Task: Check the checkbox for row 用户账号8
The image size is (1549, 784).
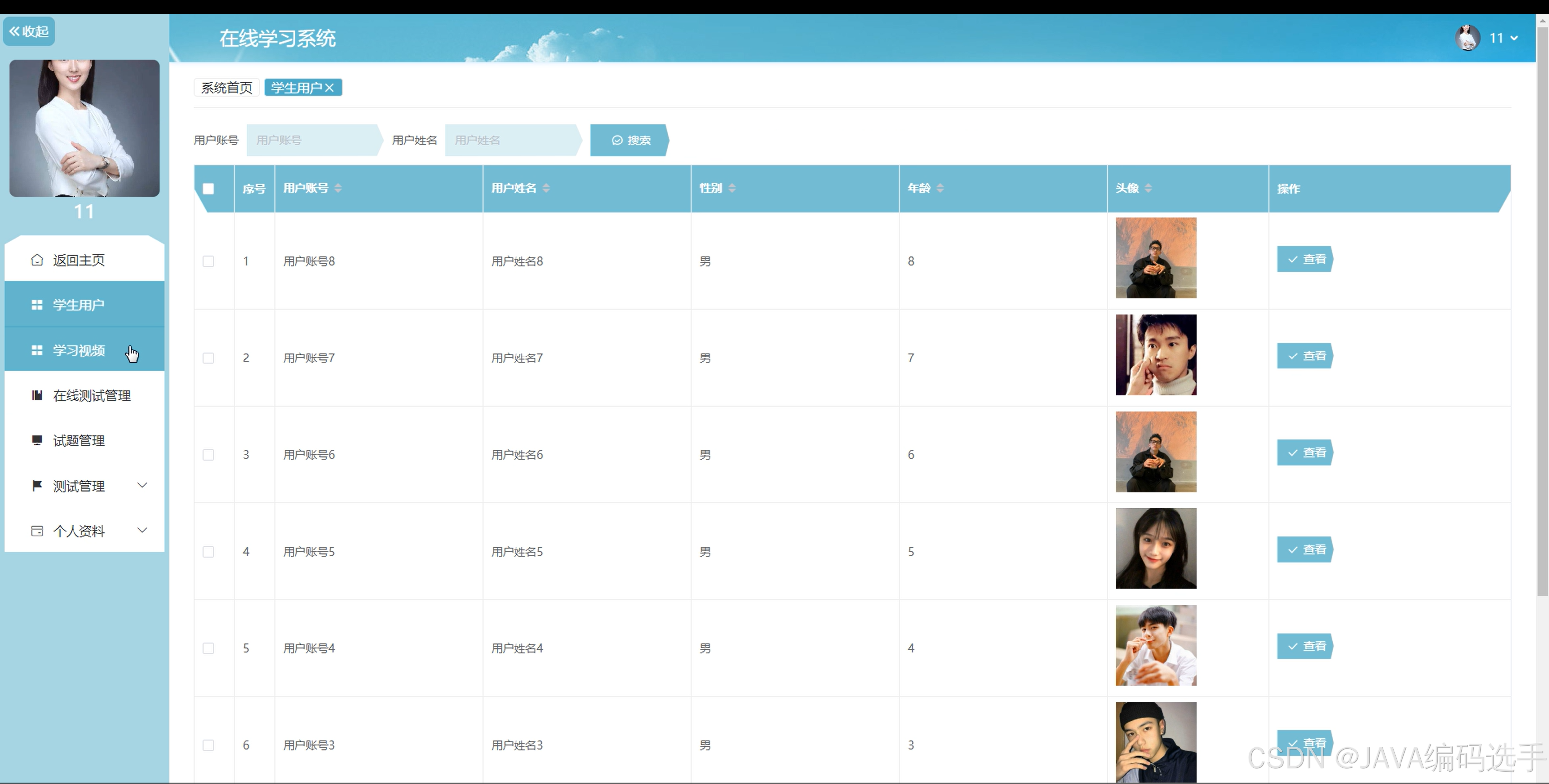Action: click(208, 261)
